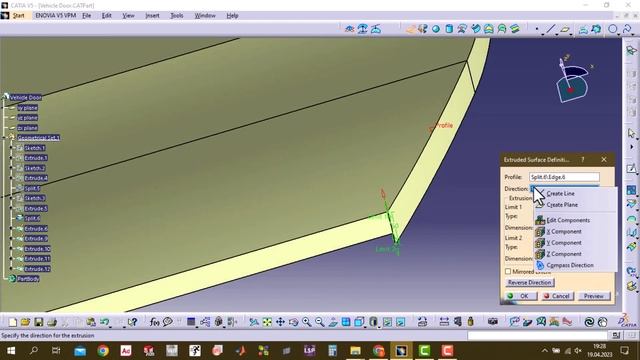Select the Point creation tool
The height and width of the screenshot is (360, 640).
tap(537, 29)
